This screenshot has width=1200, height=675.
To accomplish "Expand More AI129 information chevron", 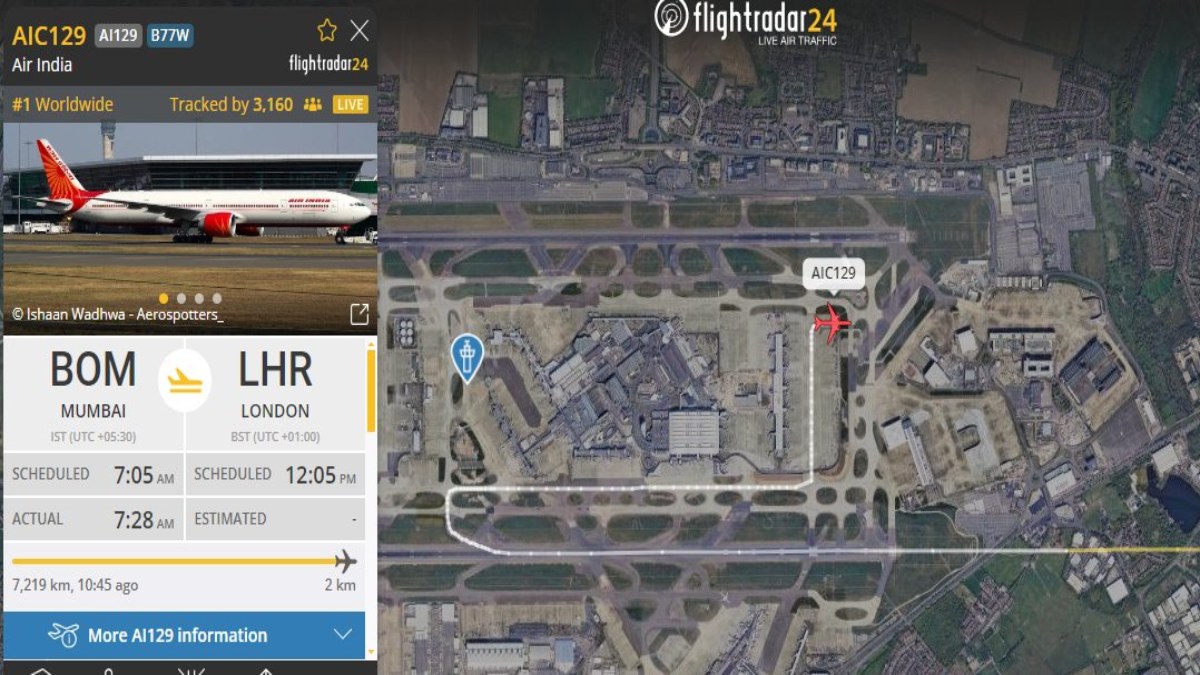I will click(342, 635).
